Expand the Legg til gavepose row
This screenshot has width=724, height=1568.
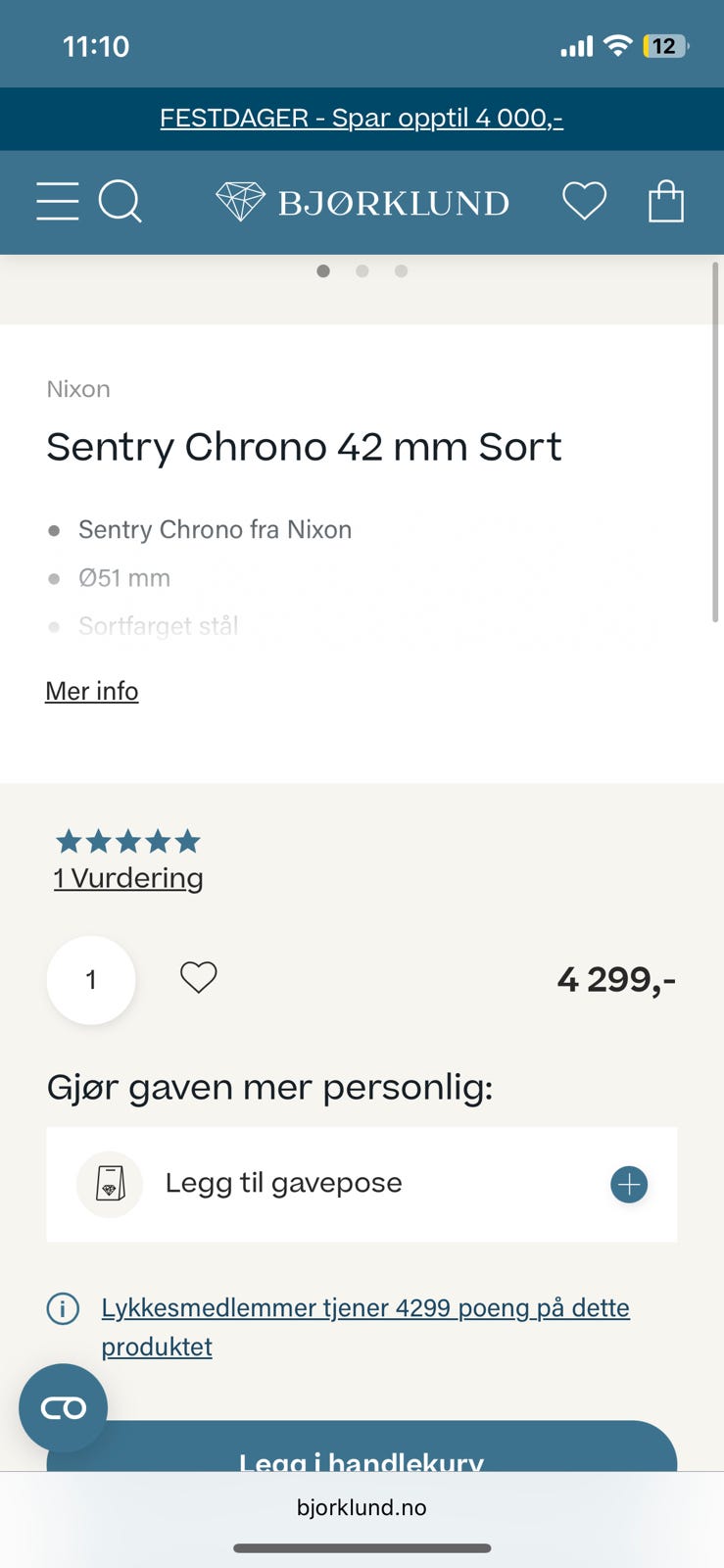click(362, 1184)
